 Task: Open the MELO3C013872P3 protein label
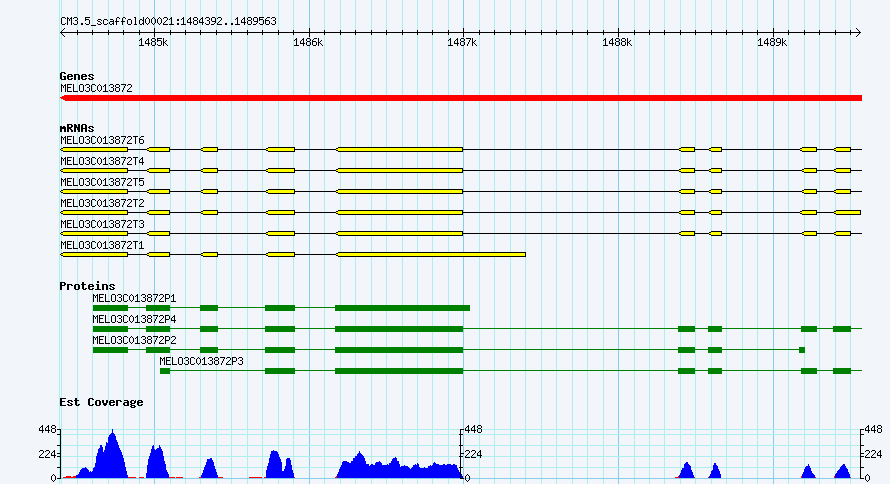tap(201, 361)
